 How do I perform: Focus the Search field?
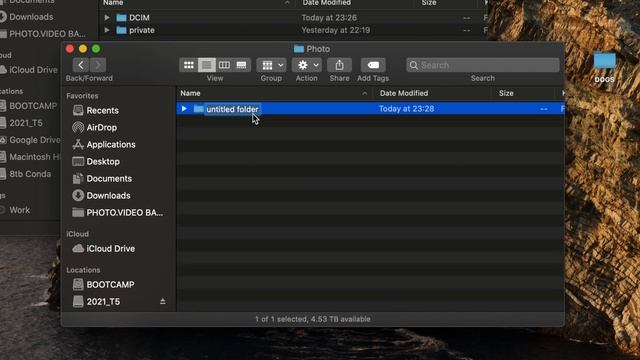(x=483, y=65)
